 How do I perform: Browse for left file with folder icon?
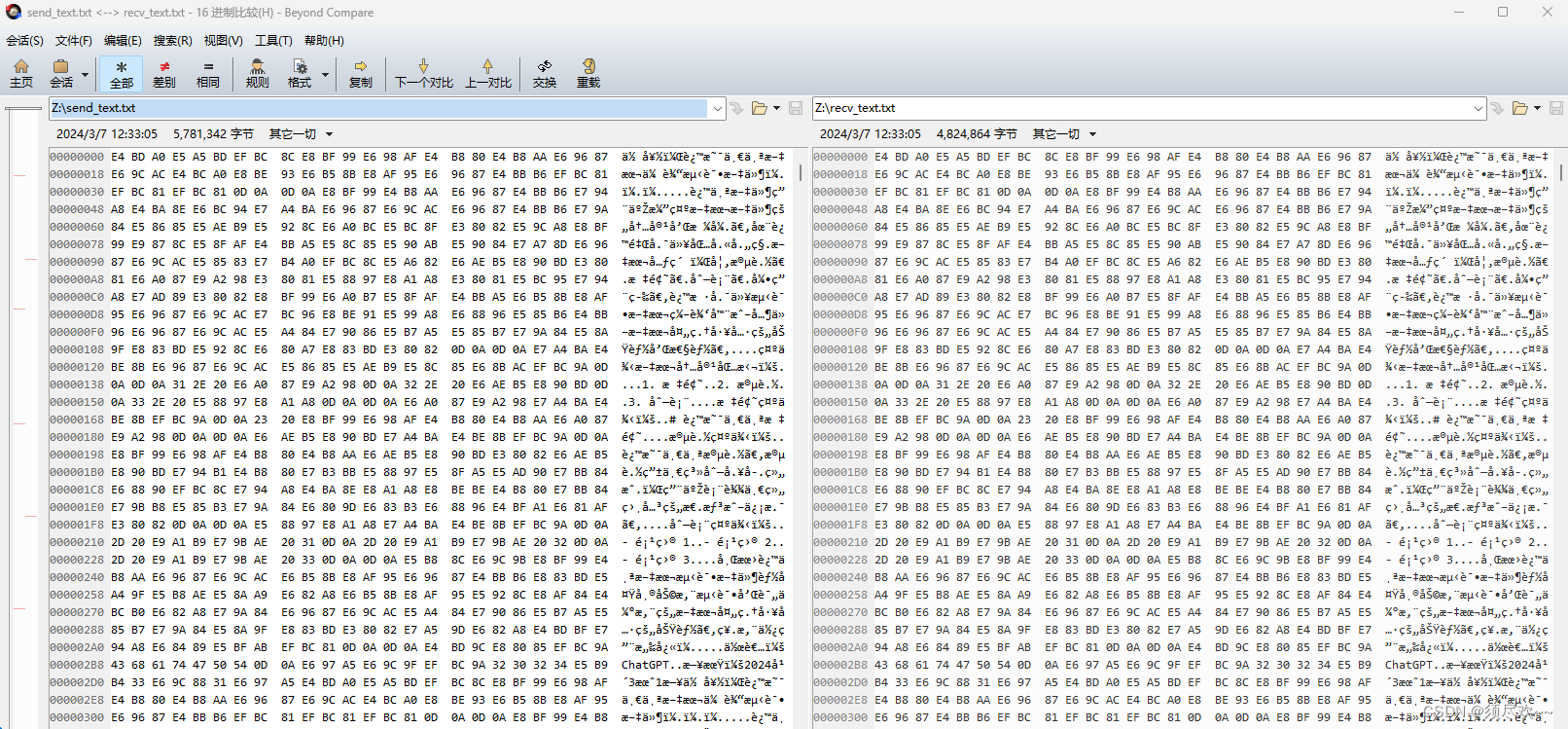tap(760, 108)
